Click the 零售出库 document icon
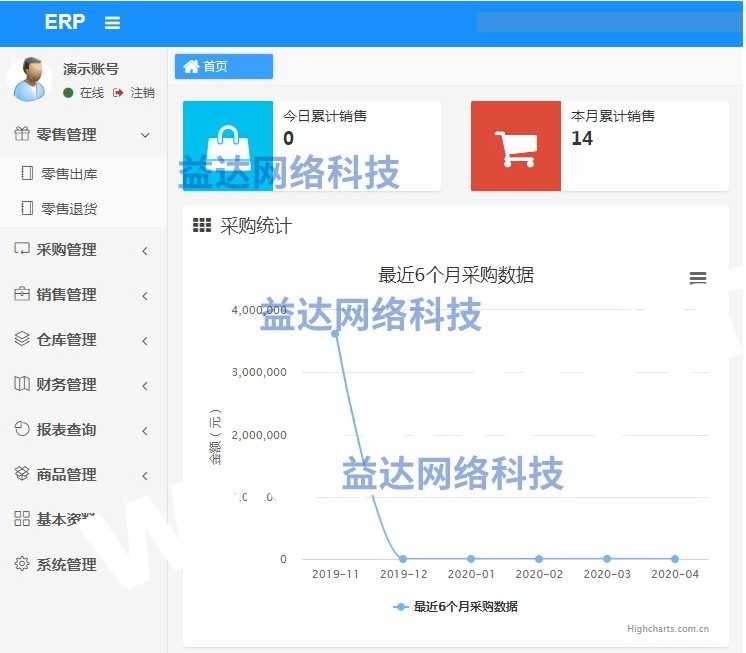The width and height of the screenshot is (746, 653). pos(27,173)
